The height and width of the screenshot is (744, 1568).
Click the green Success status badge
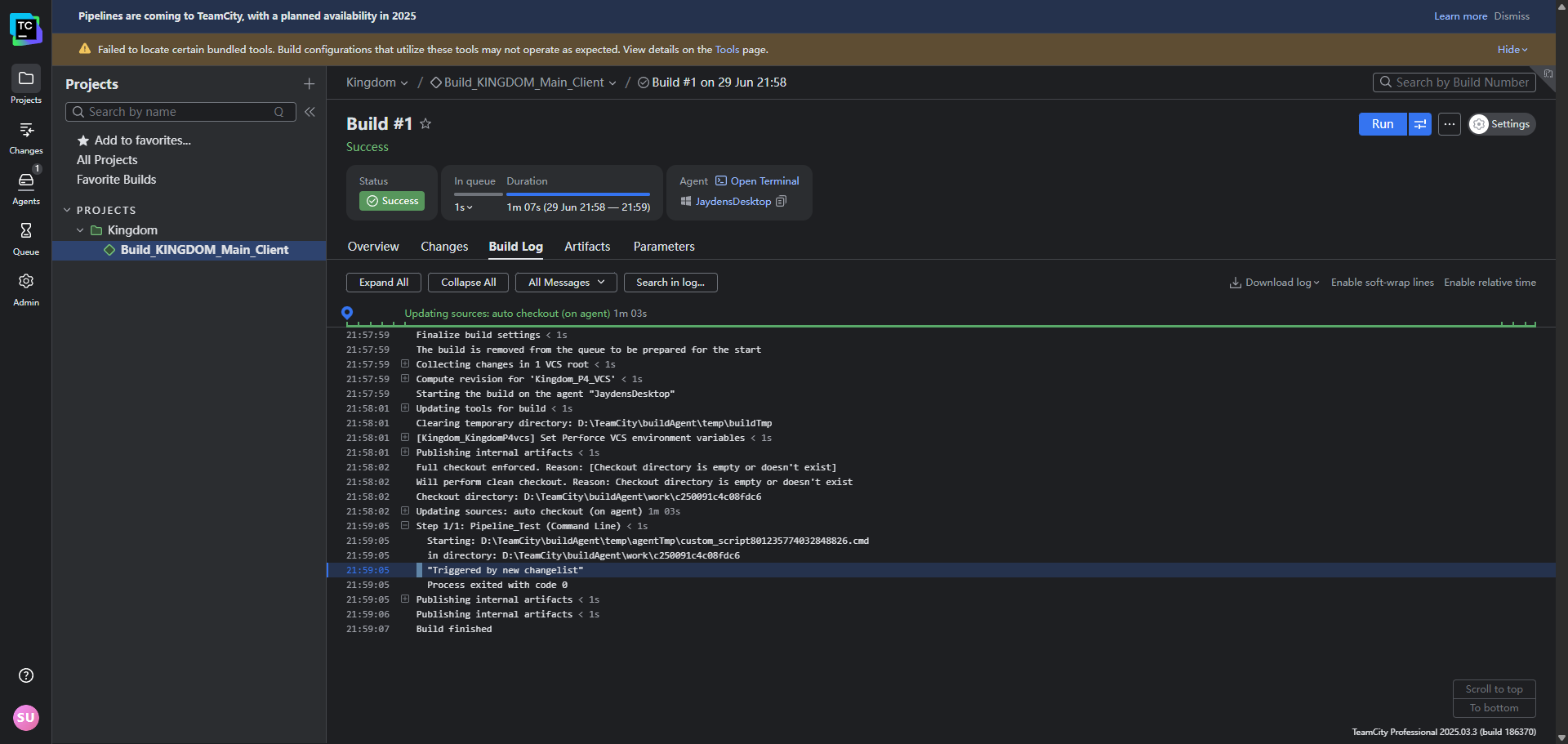click(392, 201)
